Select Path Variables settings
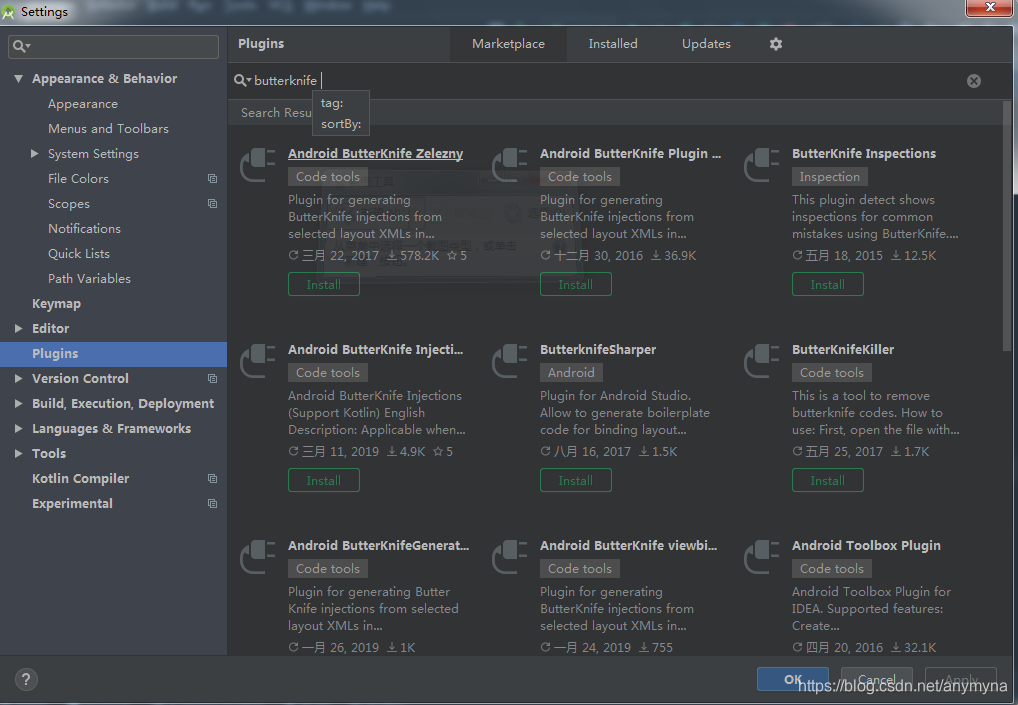Viewport: 1018px width, 705px height. [89, 278]
